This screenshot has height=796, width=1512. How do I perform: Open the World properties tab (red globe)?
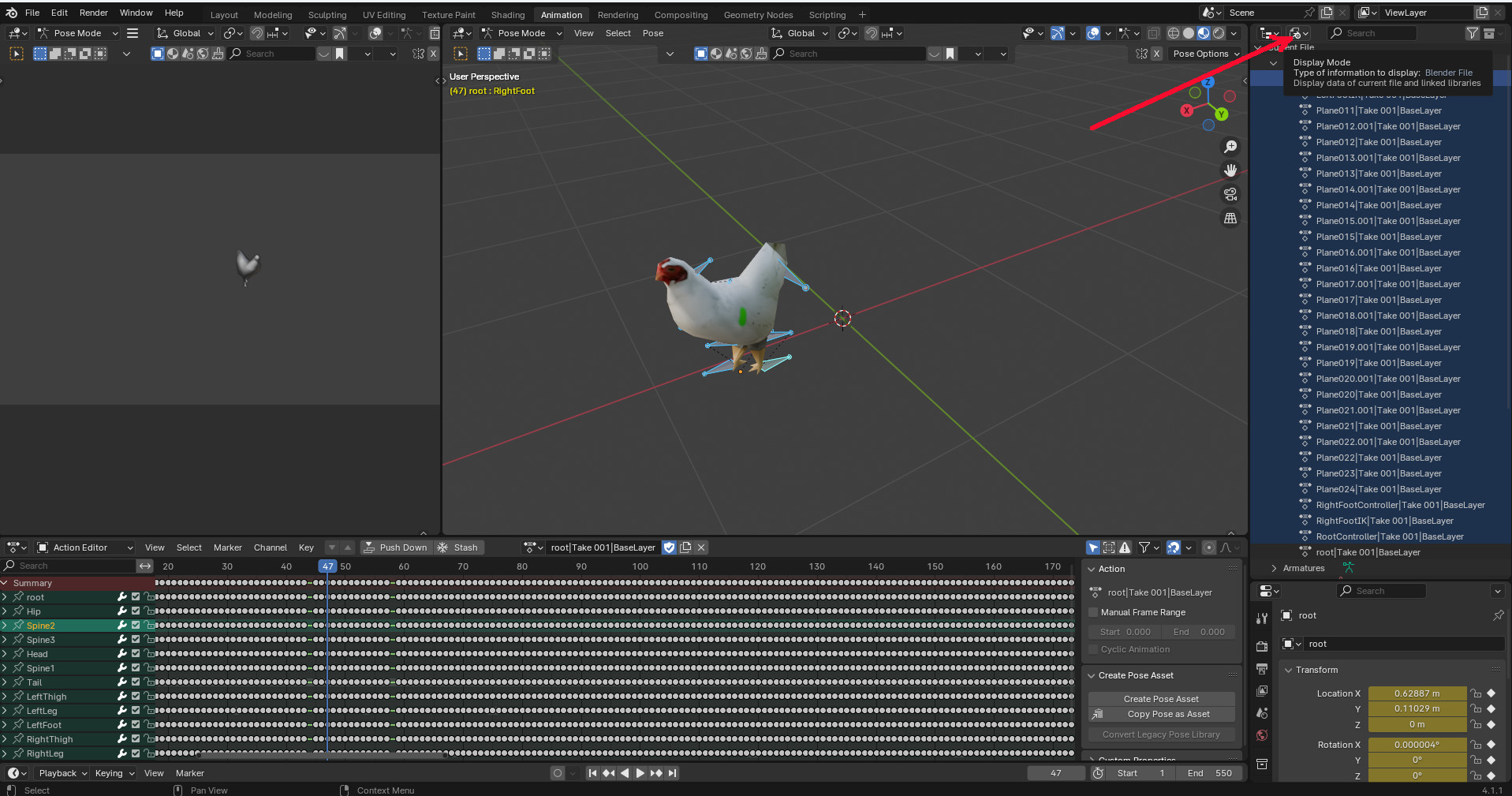tap(1262, 735)
